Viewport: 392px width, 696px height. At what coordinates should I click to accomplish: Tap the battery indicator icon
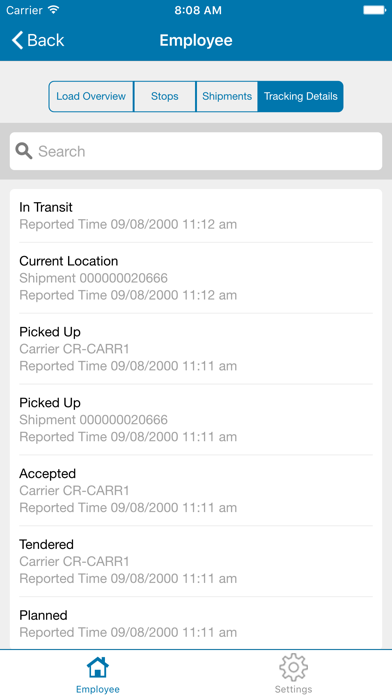coord(374,10)
